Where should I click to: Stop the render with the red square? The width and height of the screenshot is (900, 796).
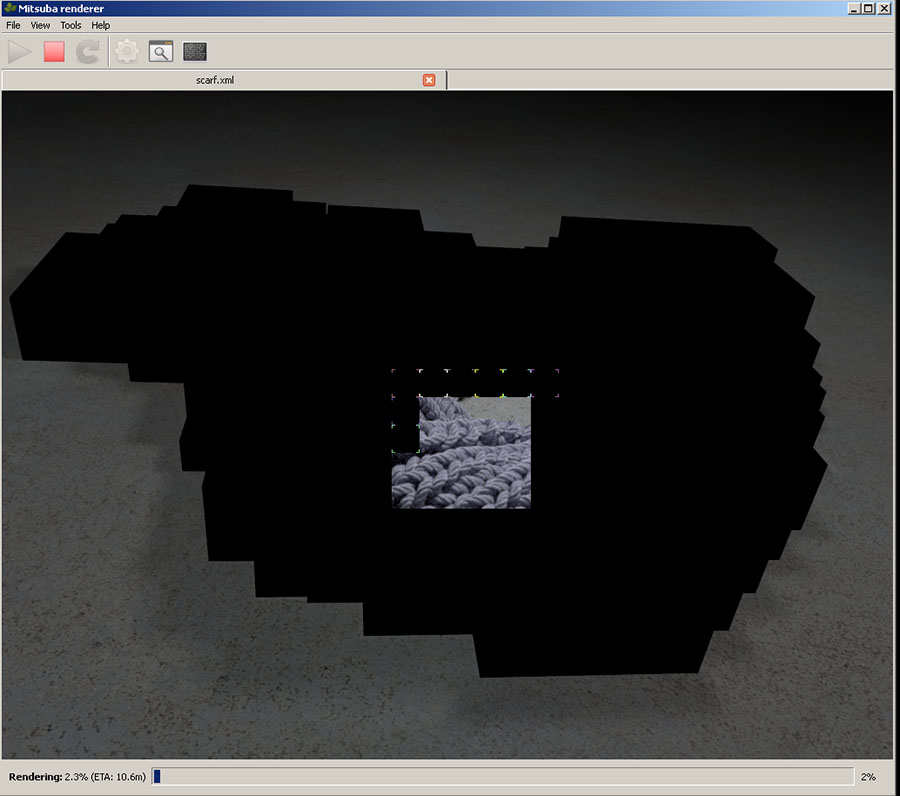click(54, 52)
